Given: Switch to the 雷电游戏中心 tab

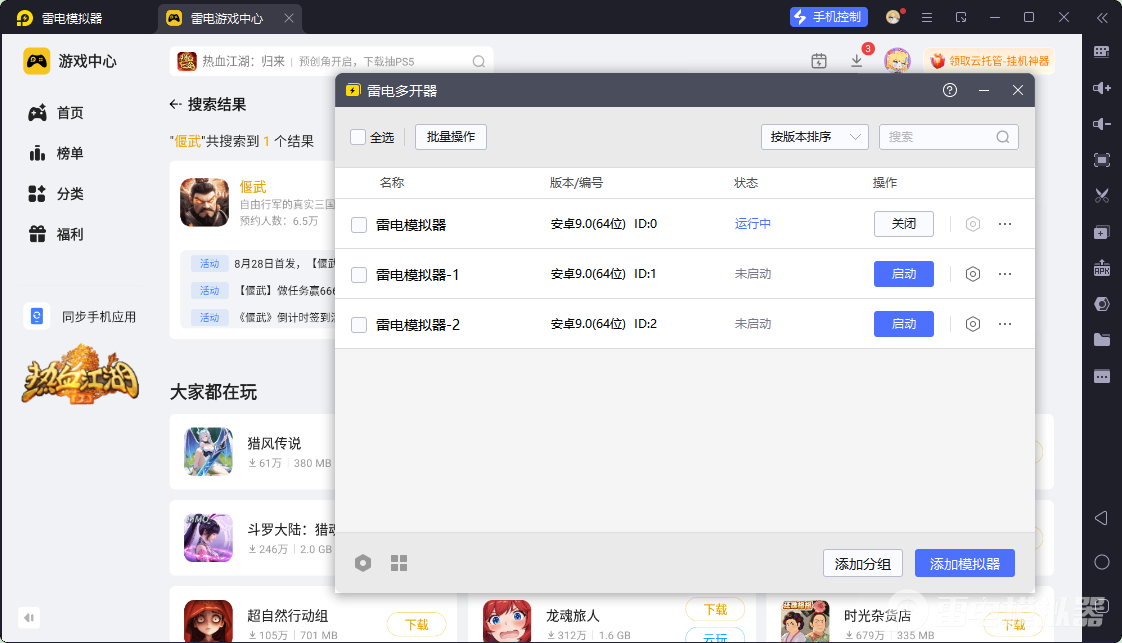Looking at the screenshot, I should (227, 18).
